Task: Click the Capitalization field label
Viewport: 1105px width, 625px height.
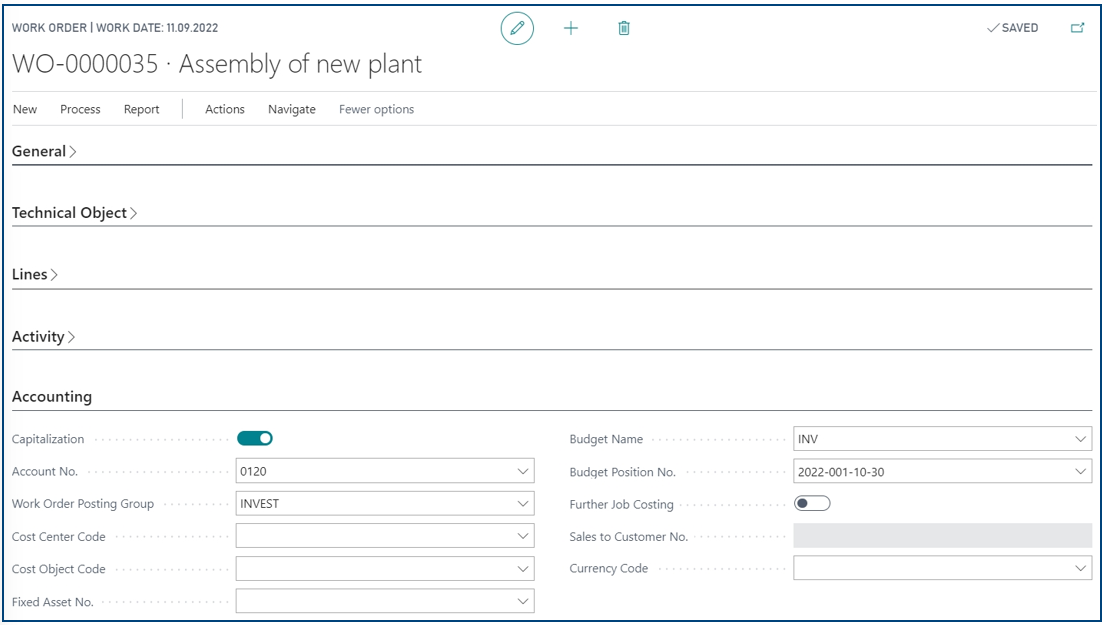Action: click(48, 439)
